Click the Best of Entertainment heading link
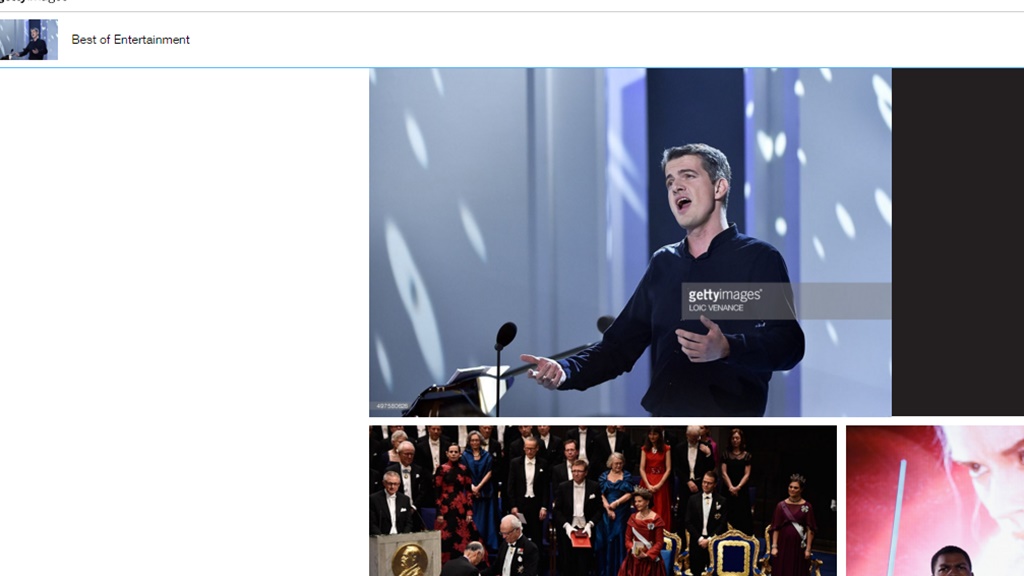The image size is (1024, 576). coord(131,40)
